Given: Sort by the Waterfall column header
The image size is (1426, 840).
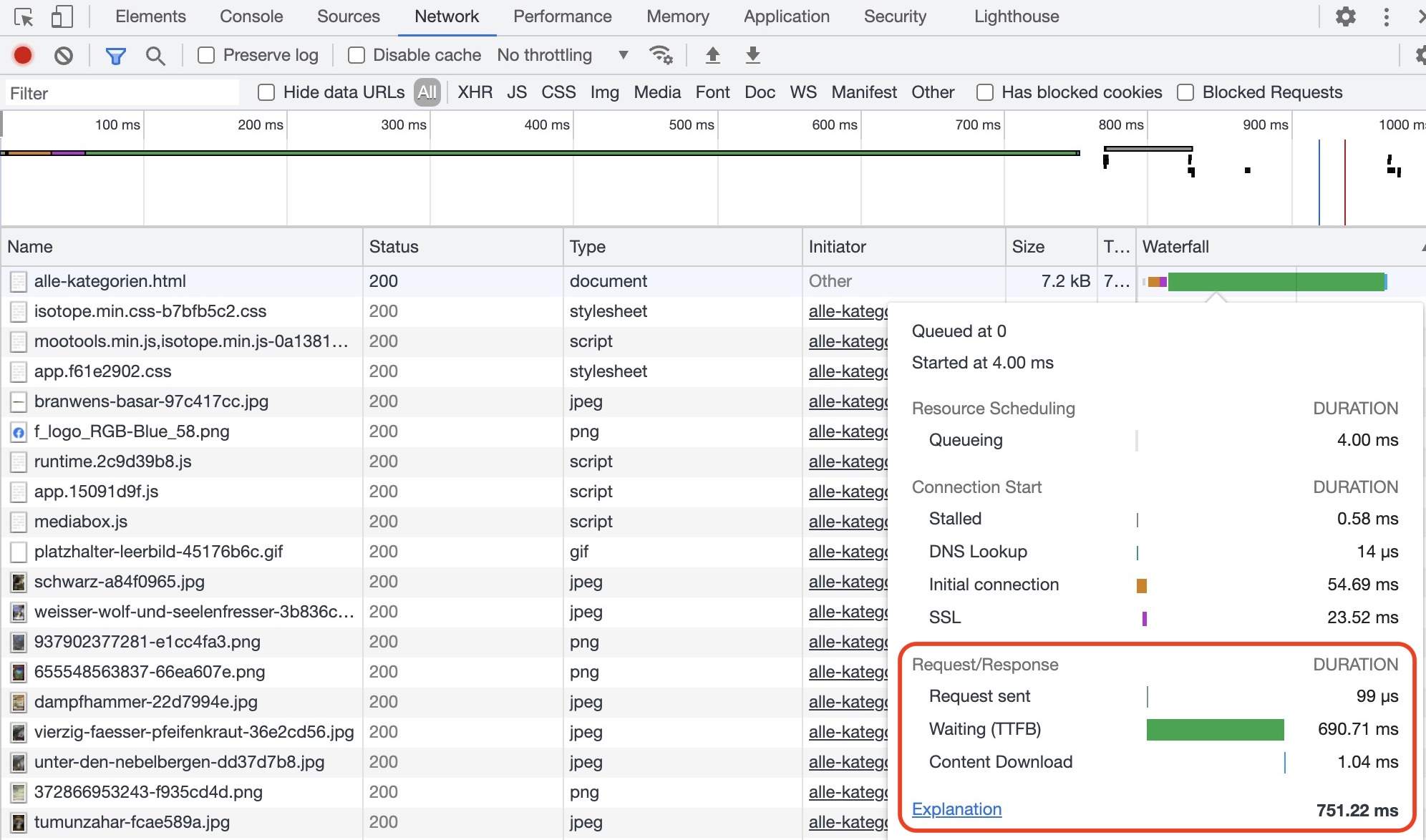Looking at the screenshot, I should click(1280, 247).
